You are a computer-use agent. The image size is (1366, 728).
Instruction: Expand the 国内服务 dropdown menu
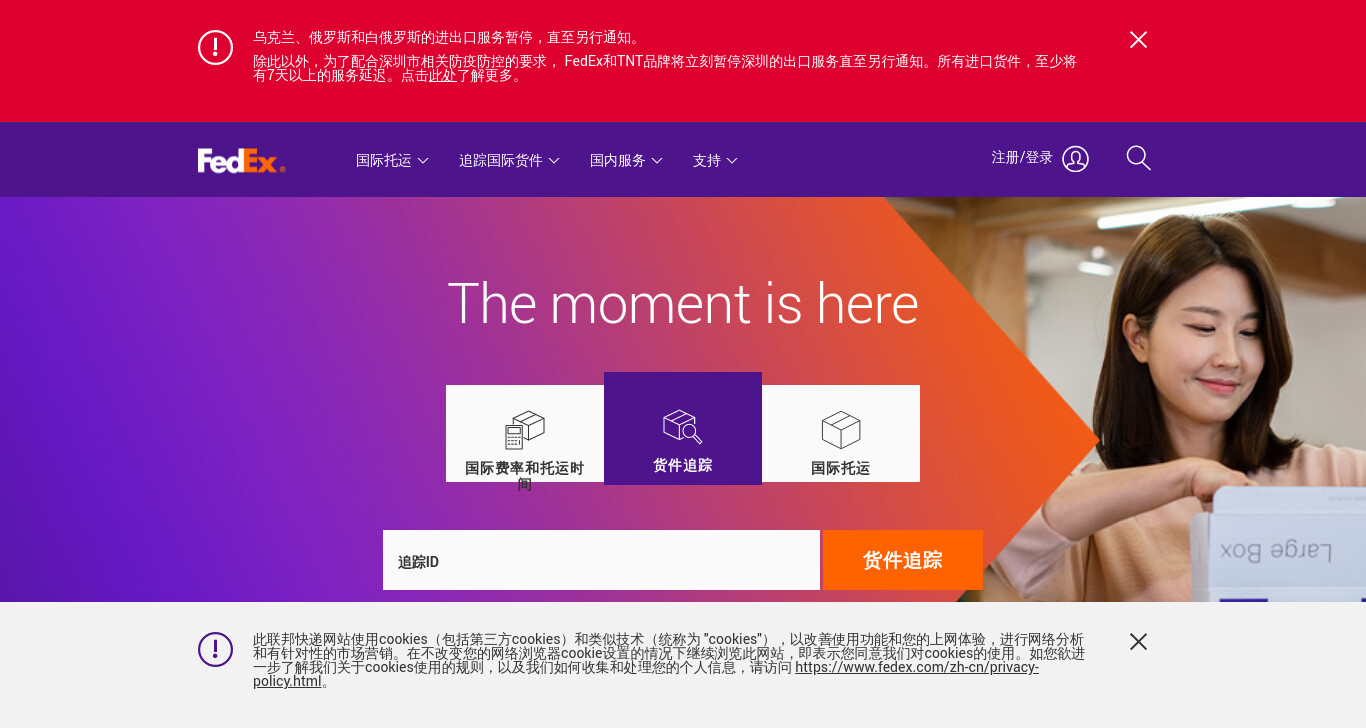pyautogui.click(x=626, y=160)
